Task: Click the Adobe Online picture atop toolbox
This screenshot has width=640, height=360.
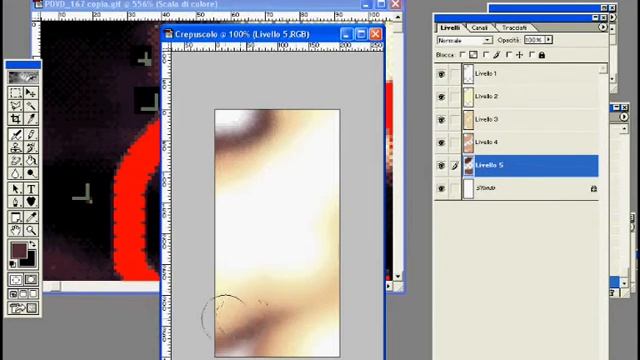Action: (x=23, y=77)
